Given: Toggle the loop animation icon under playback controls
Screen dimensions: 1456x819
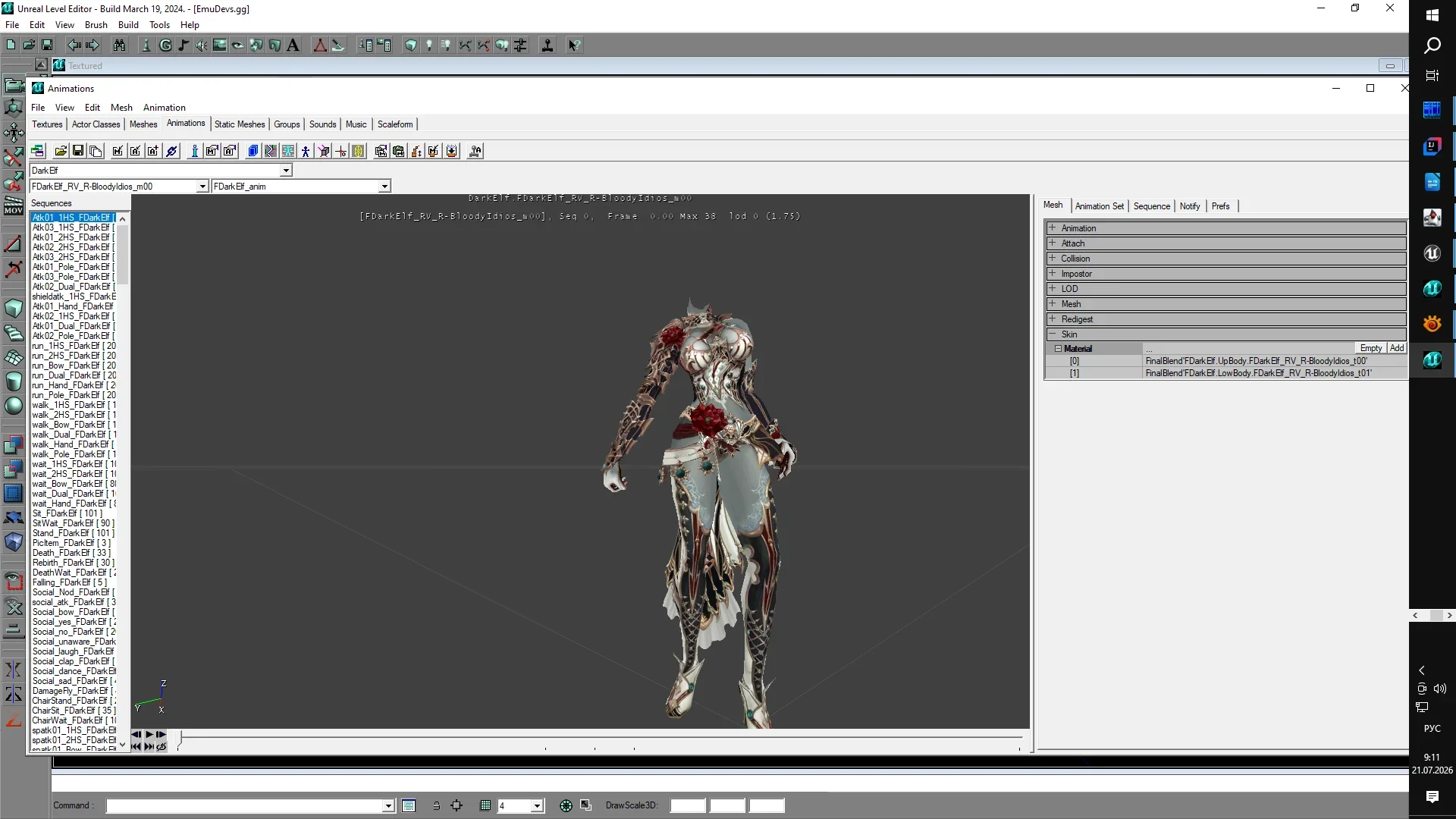Looking at the screenshot, I should click(x=161, y=746).
